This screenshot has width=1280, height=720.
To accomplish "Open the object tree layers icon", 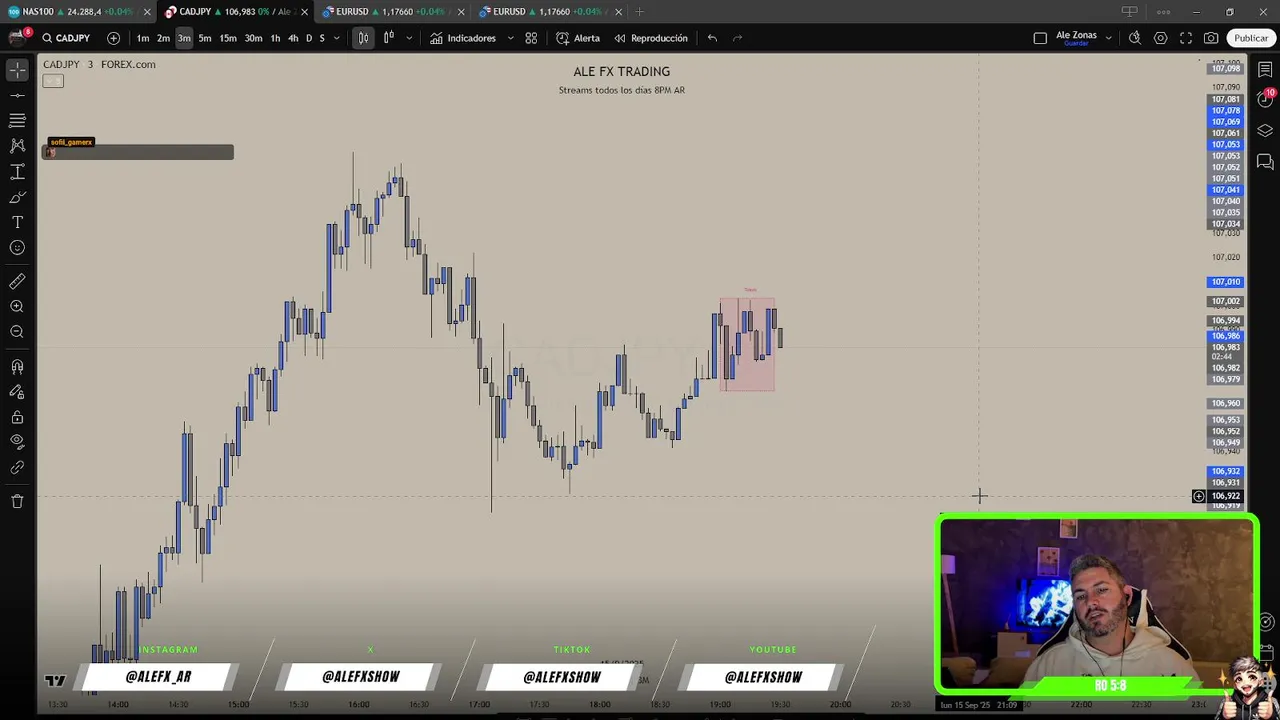I will pyautogui.click(x=1265, y=131).
